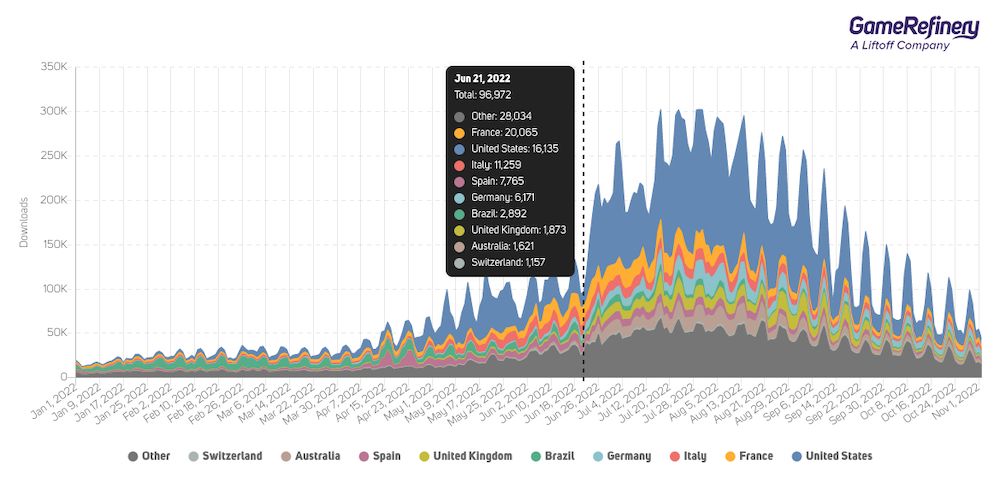The width and height of the screenshot is (1000, 483).
Task: Click the "Downloads" y-axis title
Action: [24, 222]
